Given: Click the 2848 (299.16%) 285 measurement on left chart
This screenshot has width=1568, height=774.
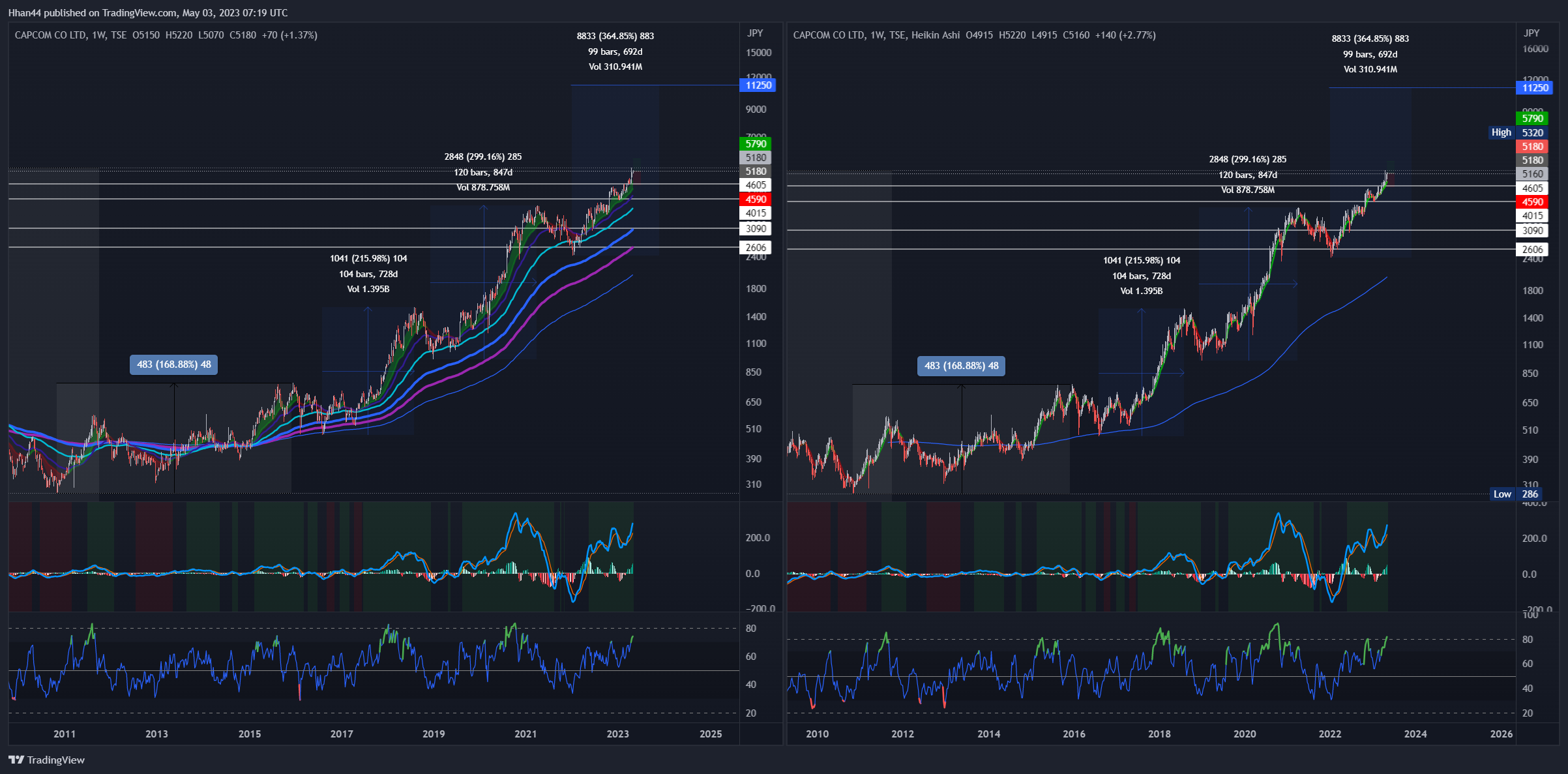Looking at the screenshot, I should coord(483,157).
